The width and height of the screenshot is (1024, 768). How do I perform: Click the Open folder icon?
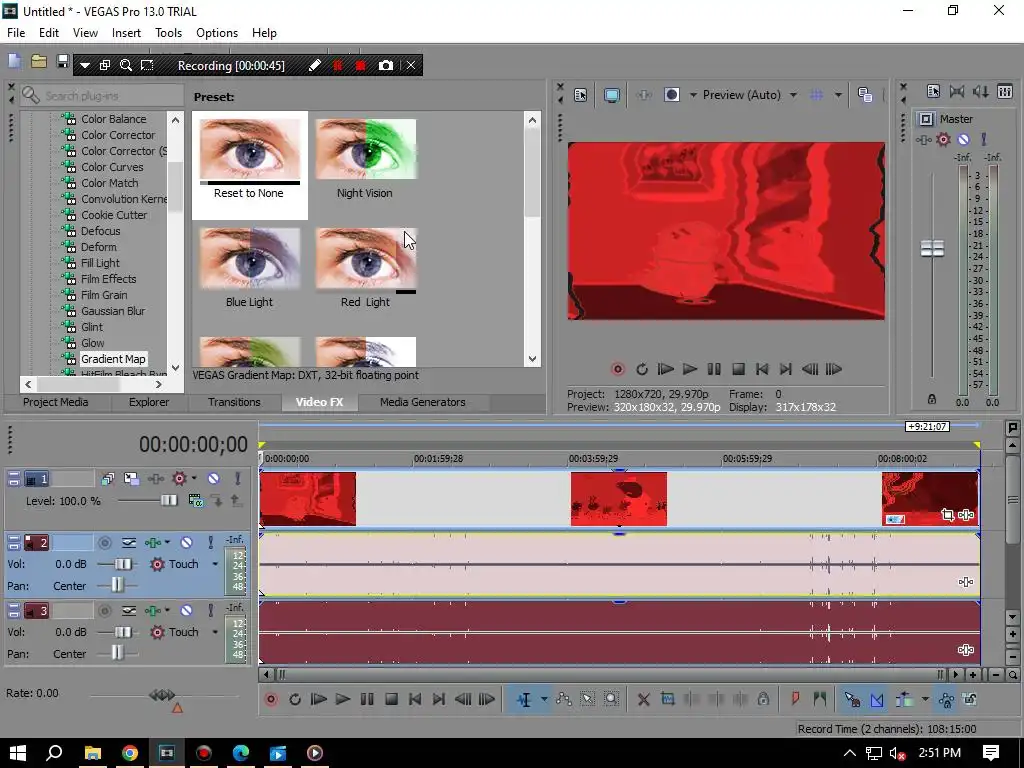point(39,62)
